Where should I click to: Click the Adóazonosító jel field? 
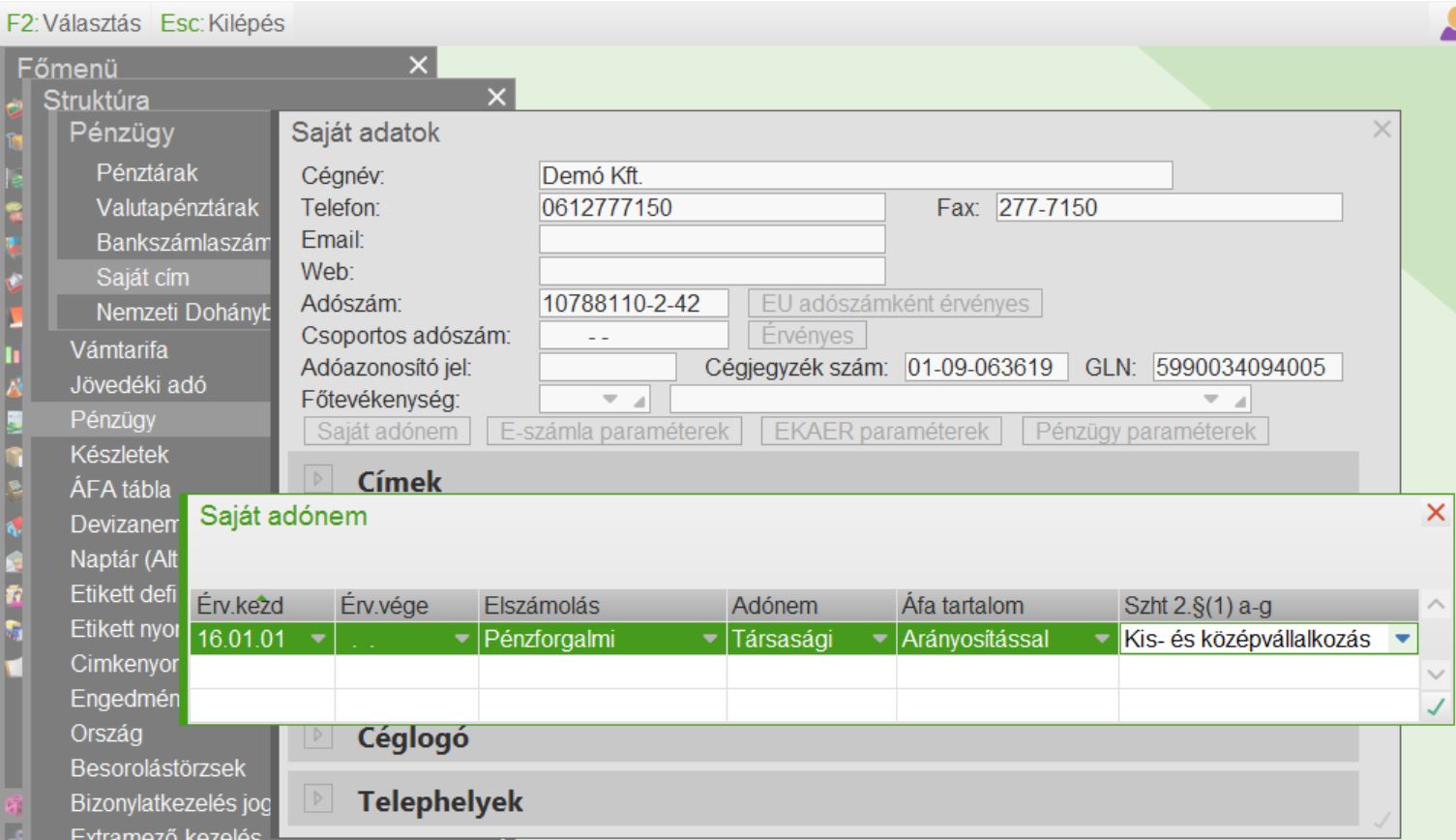click(608, 367)
